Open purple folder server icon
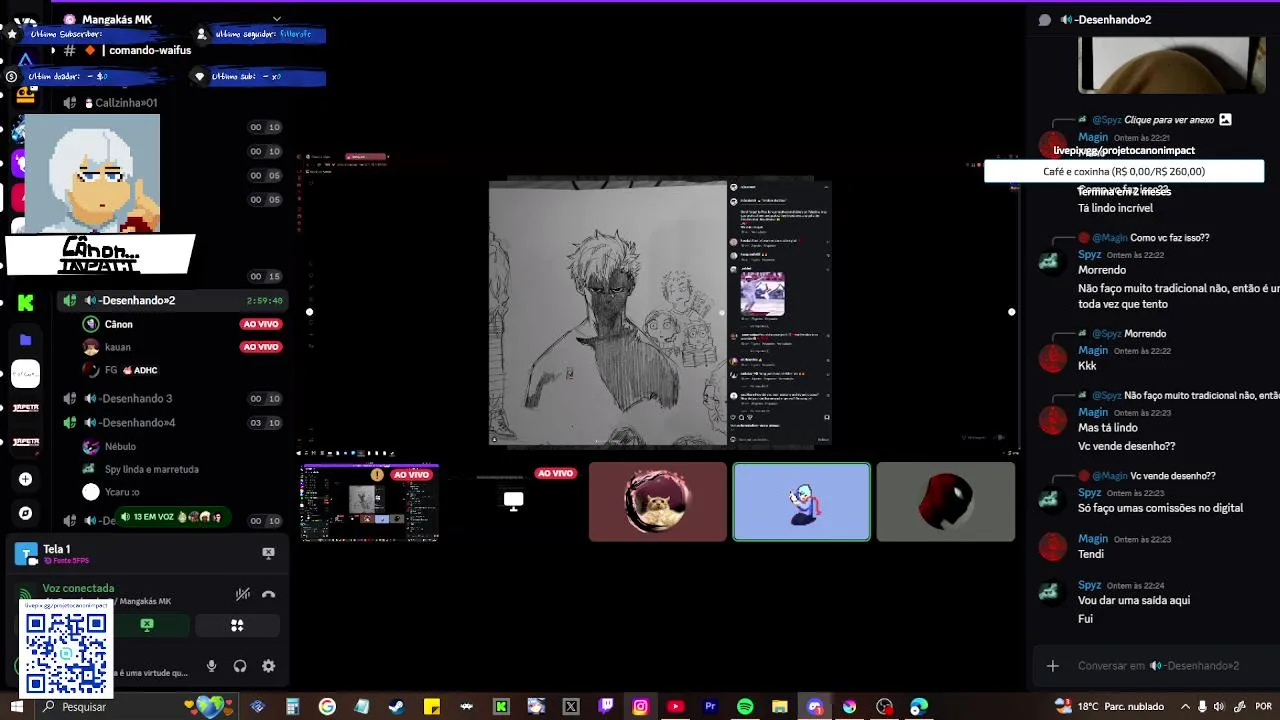1280x720 pixels. pyautogui.click(x=26, y=340)
